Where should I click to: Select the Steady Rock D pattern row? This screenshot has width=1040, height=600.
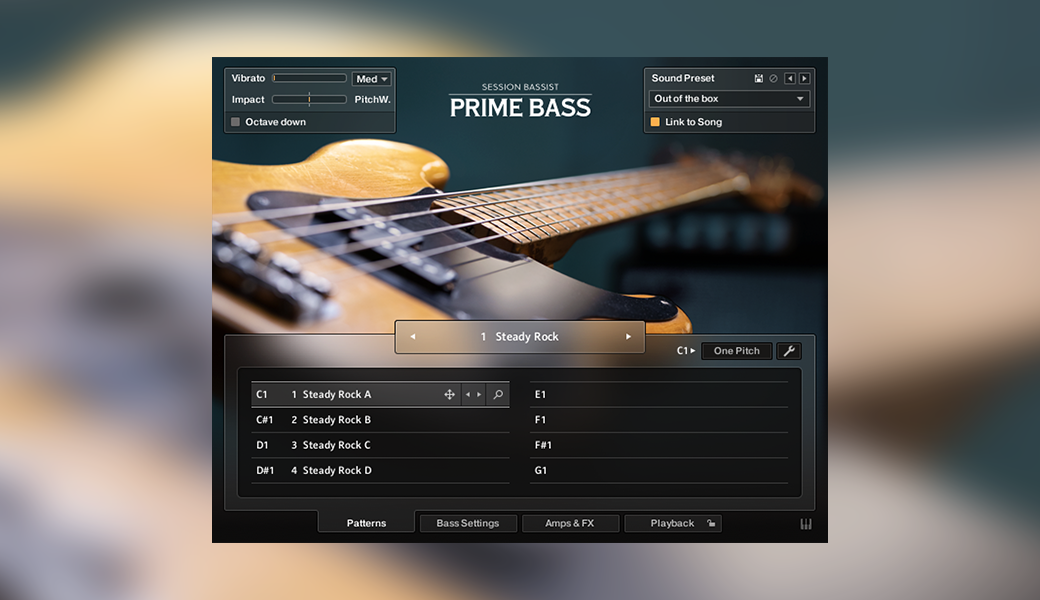[380, 470]
